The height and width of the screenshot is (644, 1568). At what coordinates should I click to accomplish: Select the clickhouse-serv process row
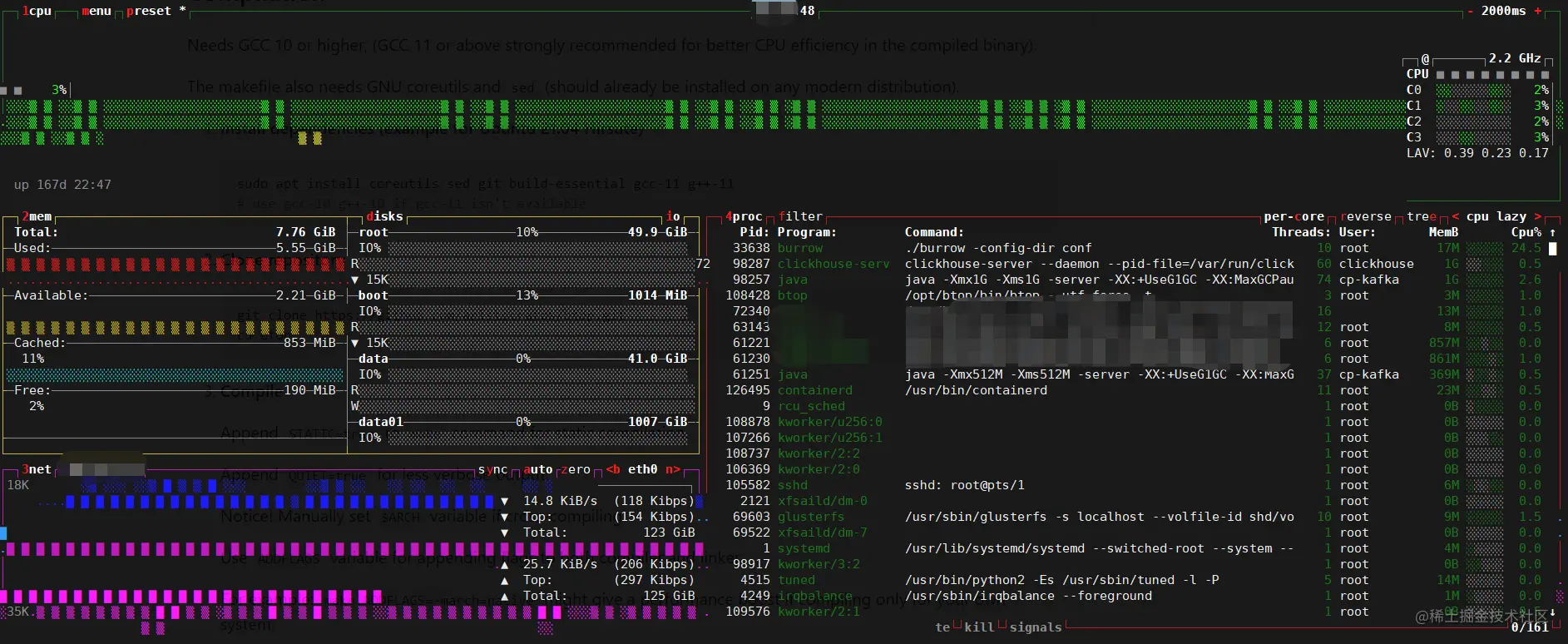(1134, 264)
